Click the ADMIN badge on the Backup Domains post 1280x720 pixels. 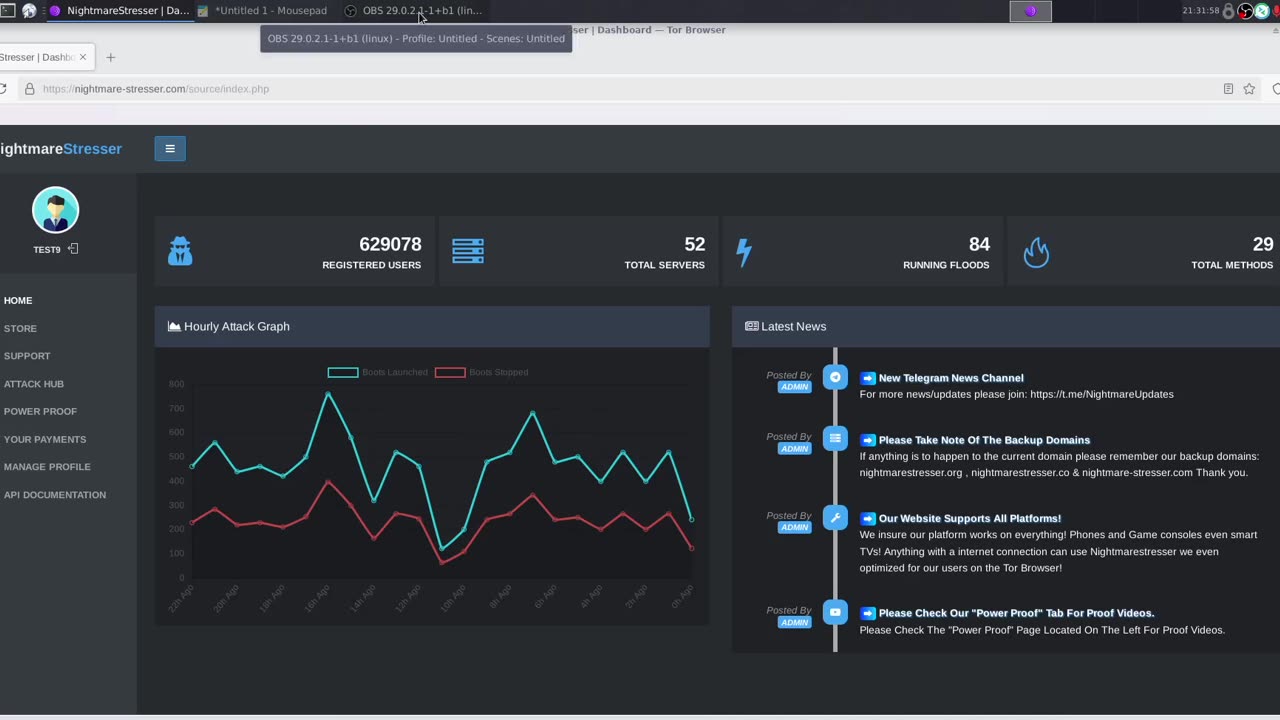pyautogui.click(x=795, y=449)
